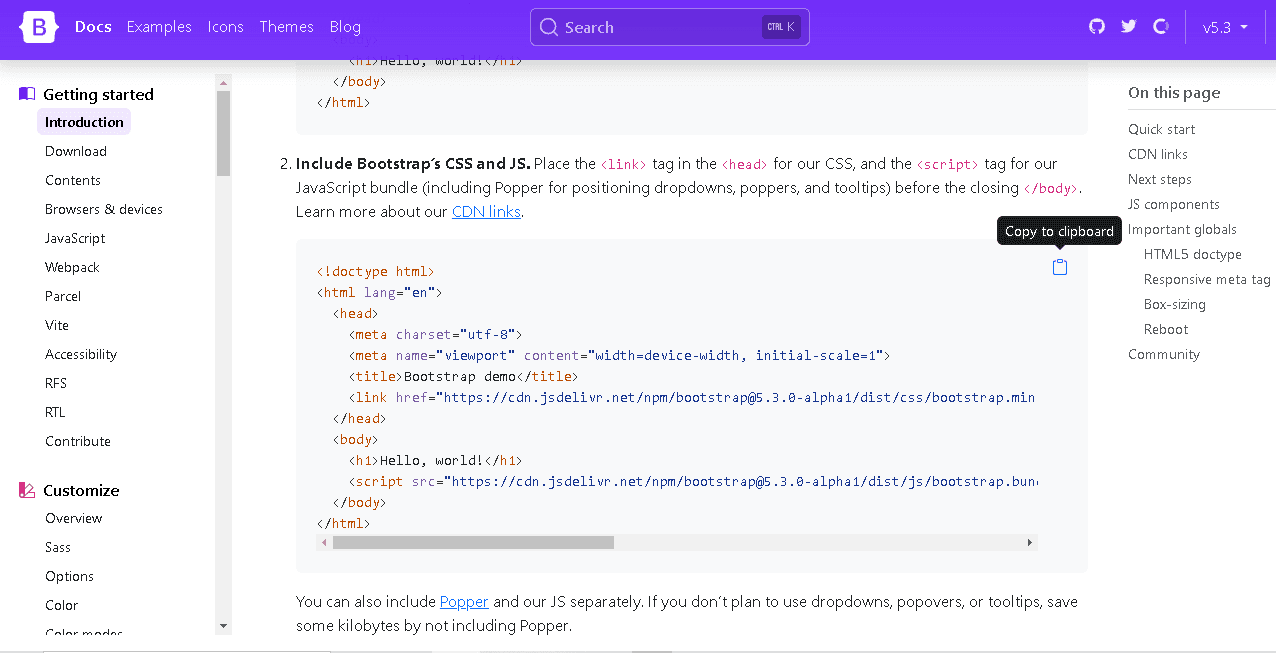Copy code with the clipboard icon
The image size is (1276, 653).
[x=1060, y=267]
